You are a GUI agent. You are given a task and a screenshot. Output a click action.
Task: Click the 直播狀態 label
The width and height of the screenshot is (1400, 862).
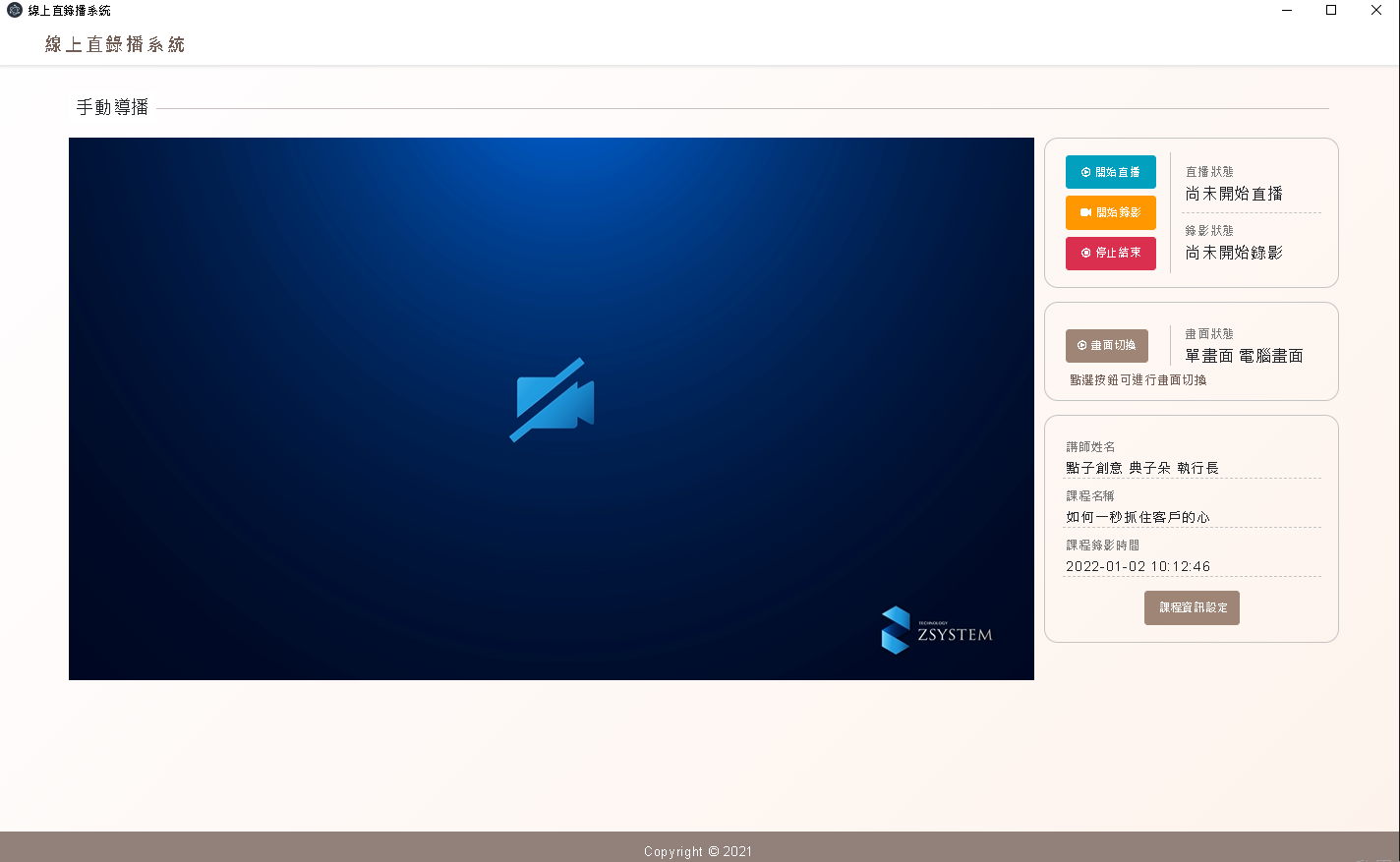(x=1209, y=171)
